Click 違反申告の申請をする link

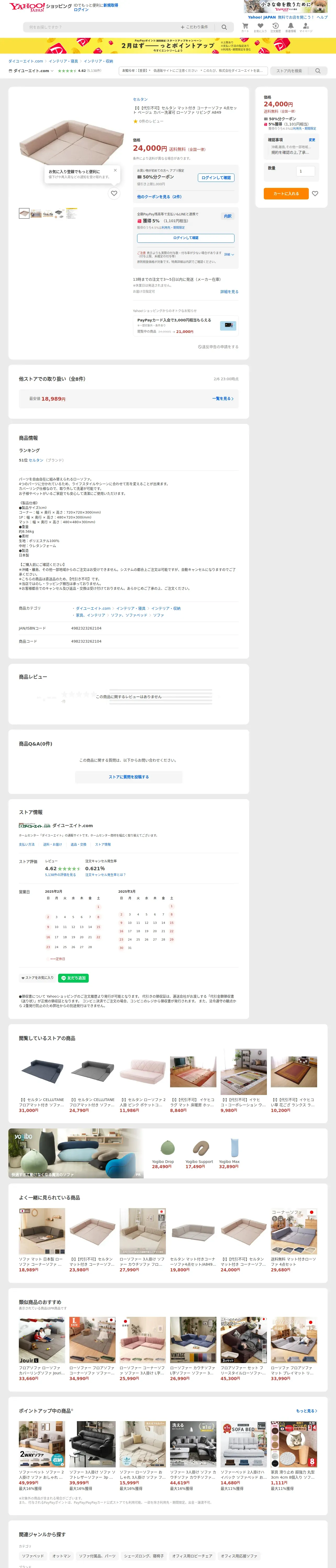218,347
